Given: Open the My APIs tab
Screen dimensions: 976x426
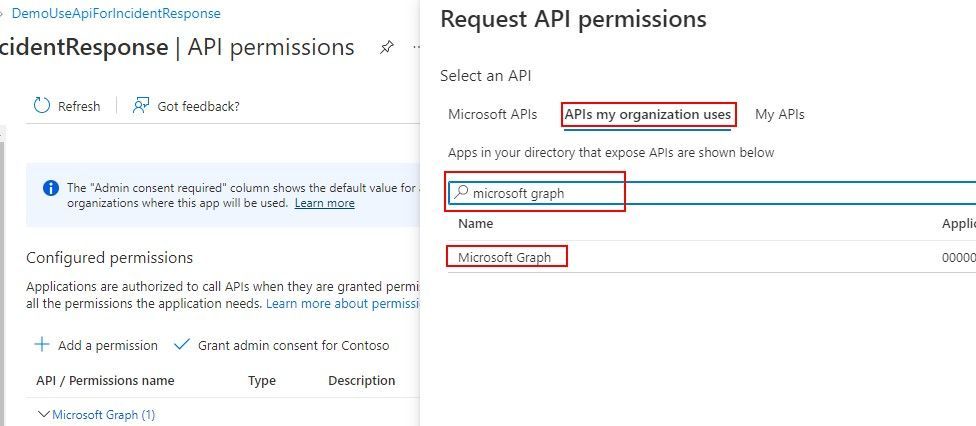Looking at the screenshot, I should tap(779, 115).
